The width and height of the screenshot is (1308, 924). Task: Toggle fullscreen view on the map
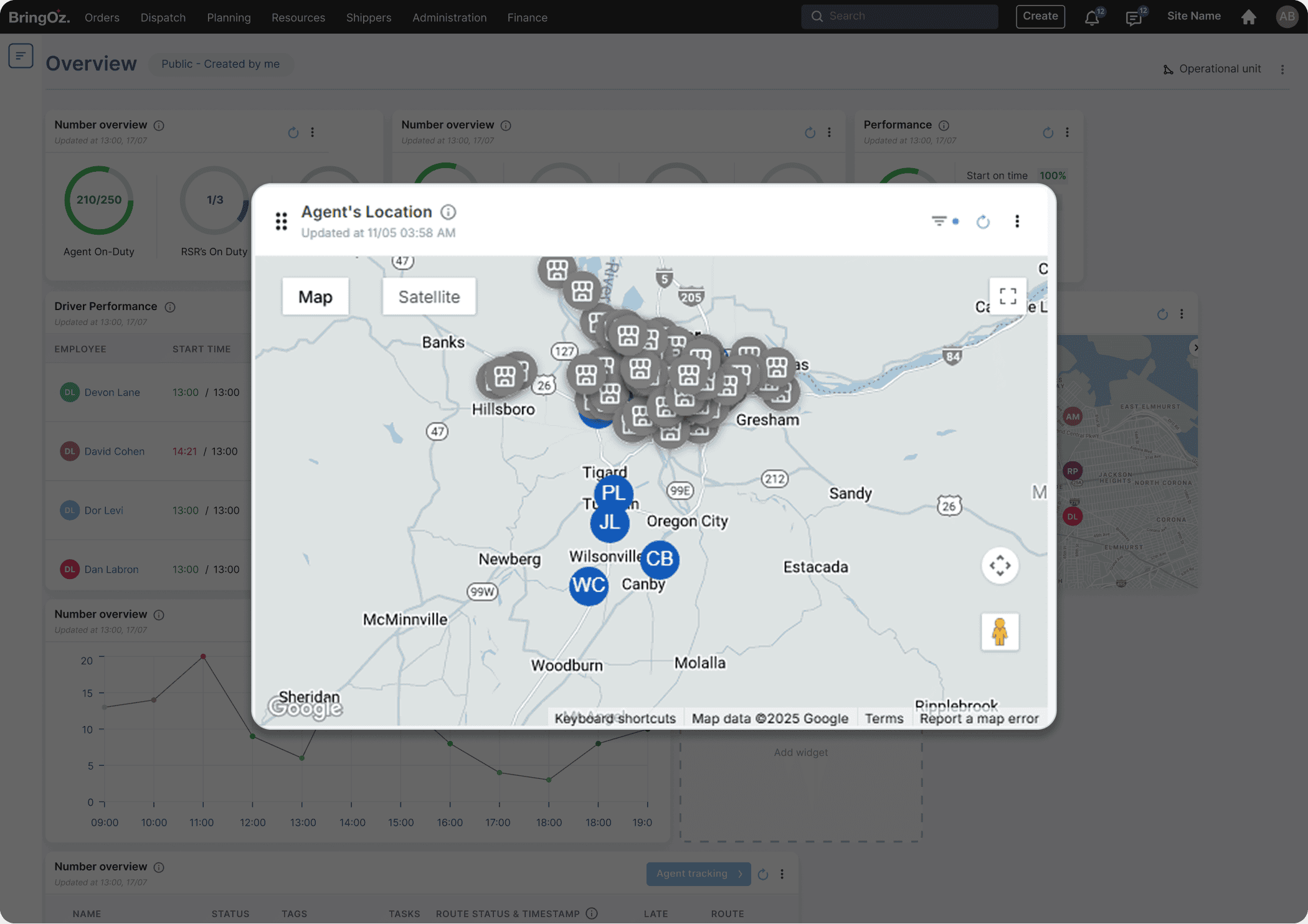click(x=1008, y=296)
